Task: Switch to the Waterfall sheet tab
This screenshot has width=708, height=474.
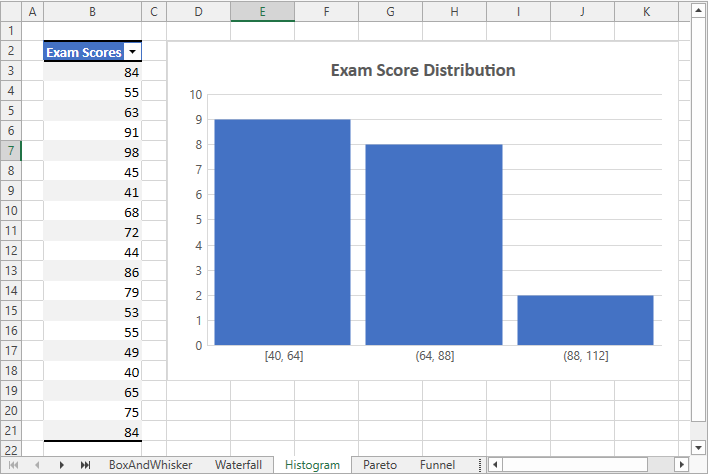Action: (x=238, y=465)
